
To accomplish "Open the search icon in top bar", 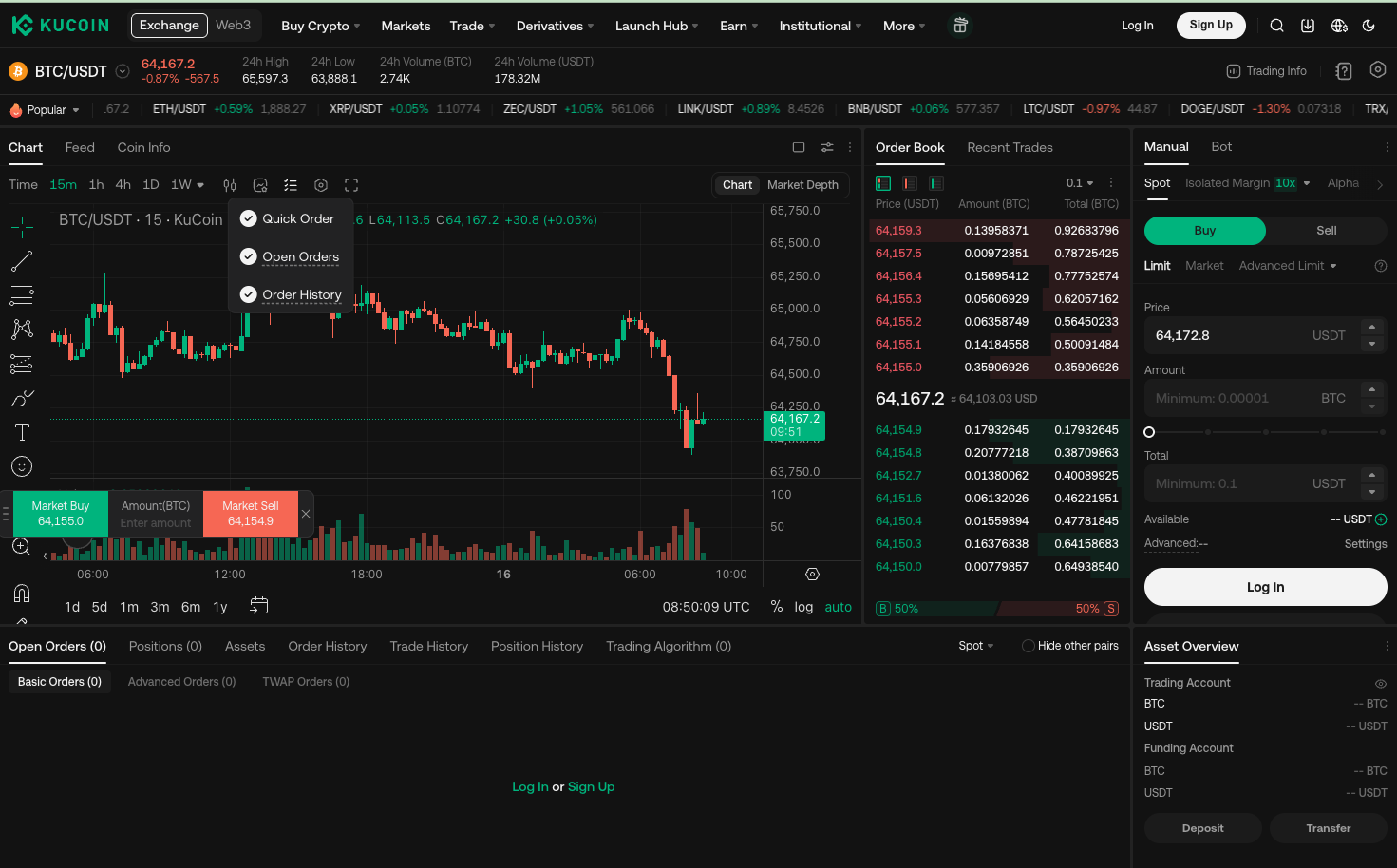I will pyautogui.click(x=1276, y=26).
